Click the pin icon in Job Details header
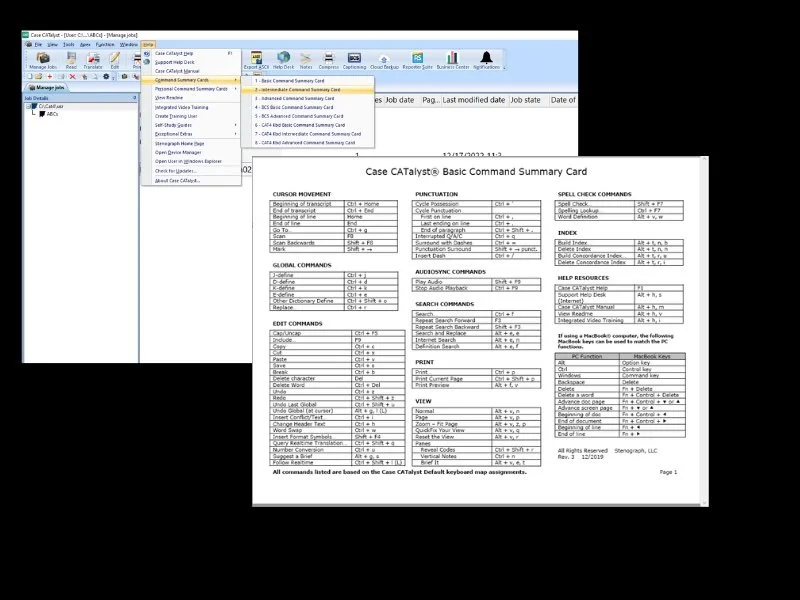 coord(135,98)
